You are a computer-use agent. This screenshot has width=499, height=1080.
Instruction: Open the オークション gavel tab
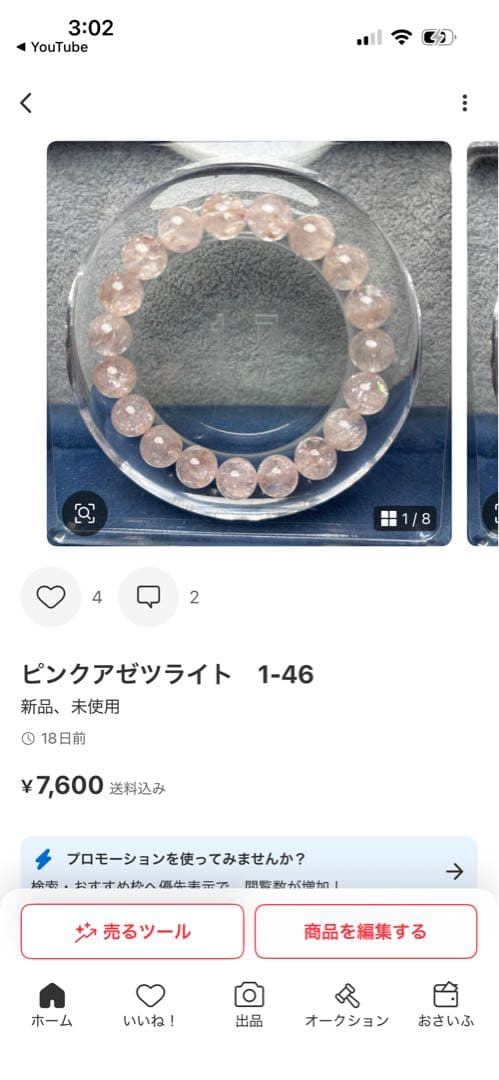click(x=347, y=1006)
